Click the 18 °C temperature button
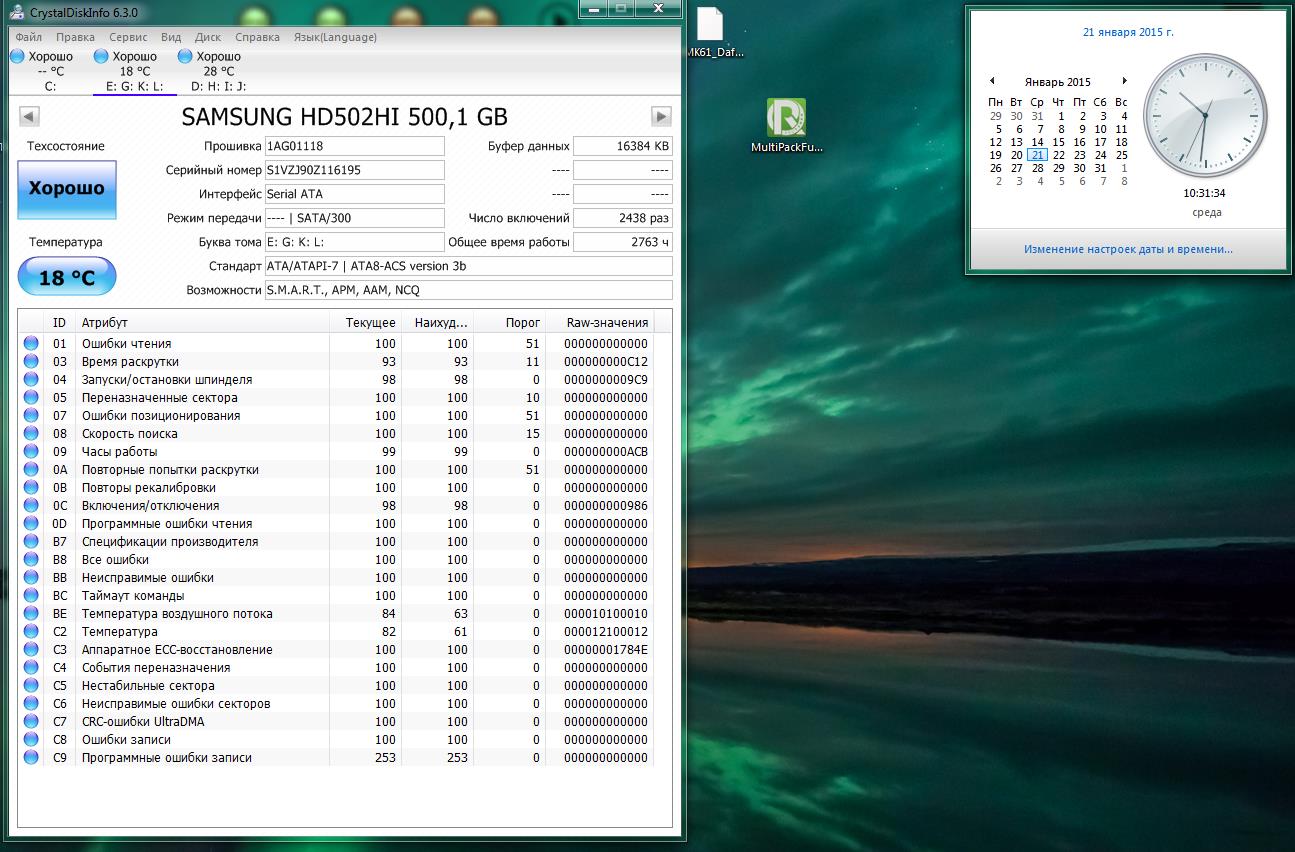 67,277
